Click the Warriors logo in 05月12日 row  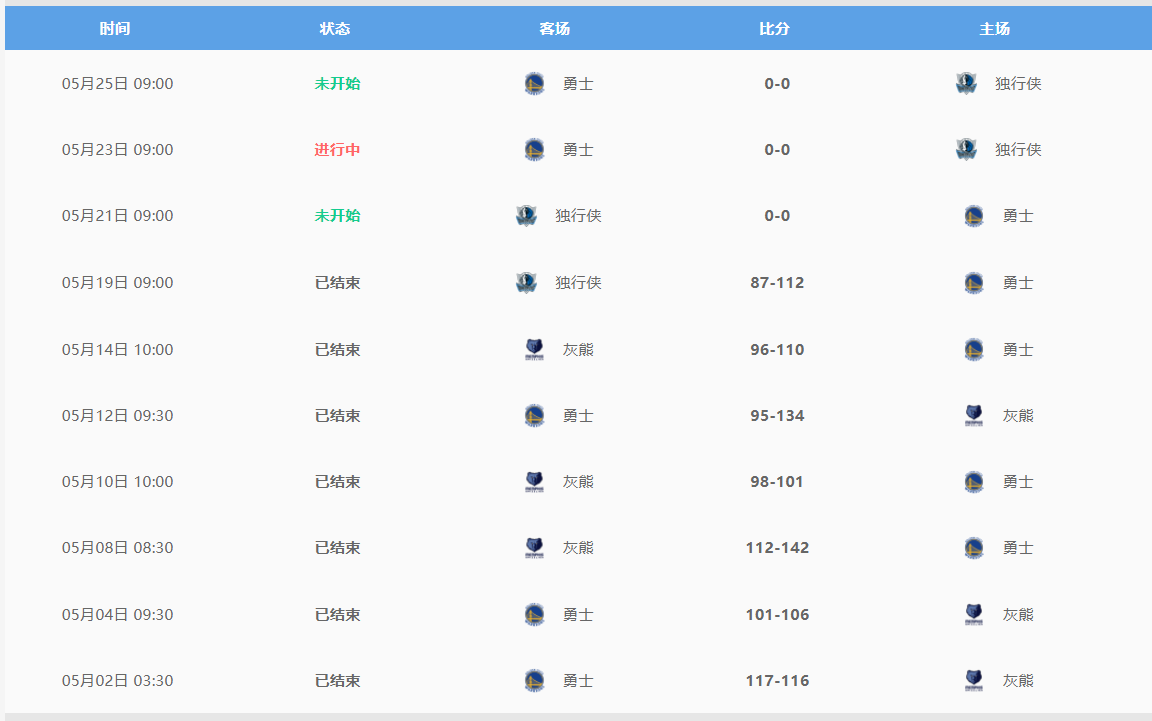tap(534, 416)
